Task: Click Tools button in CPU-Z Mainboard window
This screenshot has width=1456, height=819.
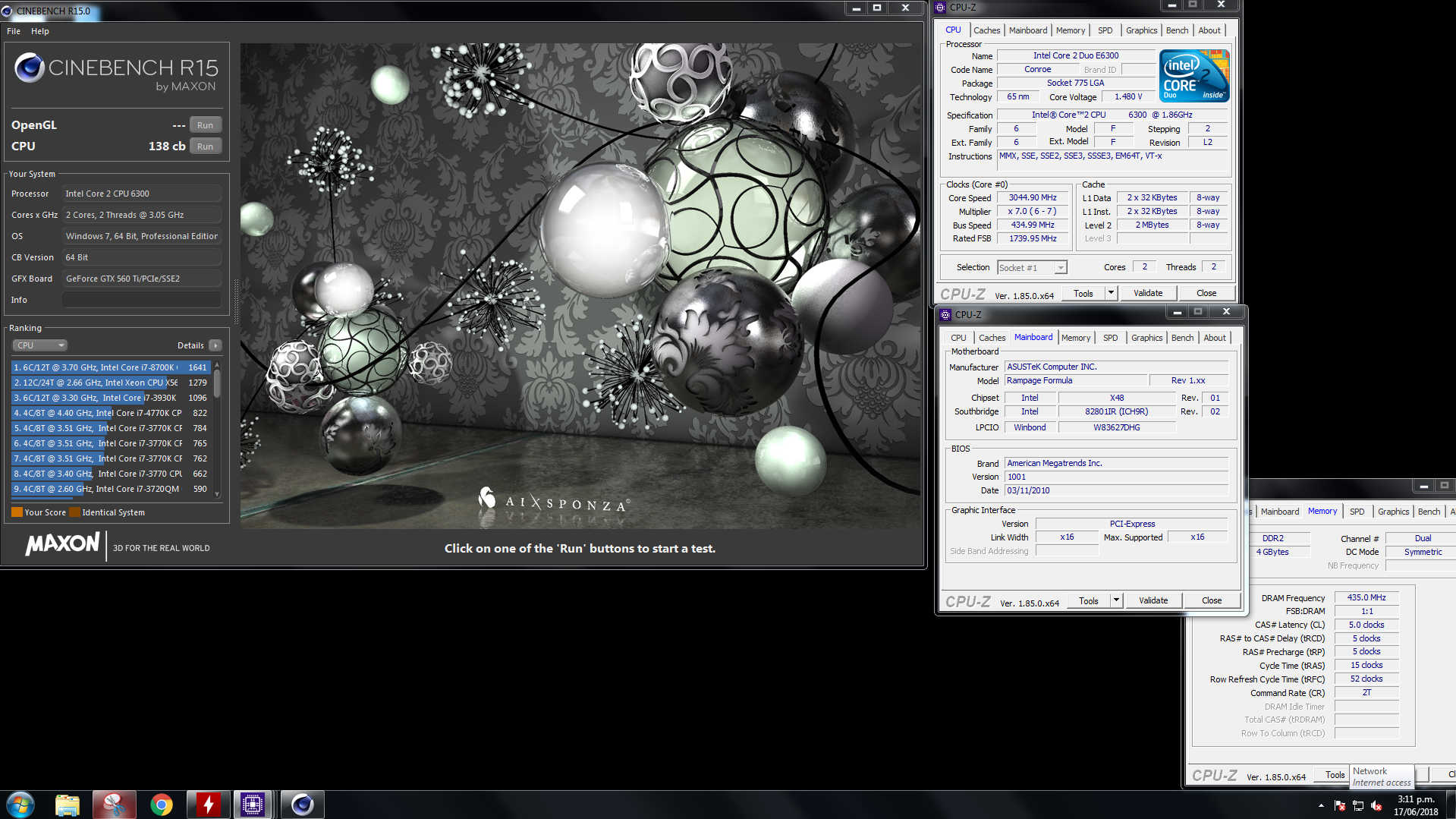Action: click(x=1089, y=600)
